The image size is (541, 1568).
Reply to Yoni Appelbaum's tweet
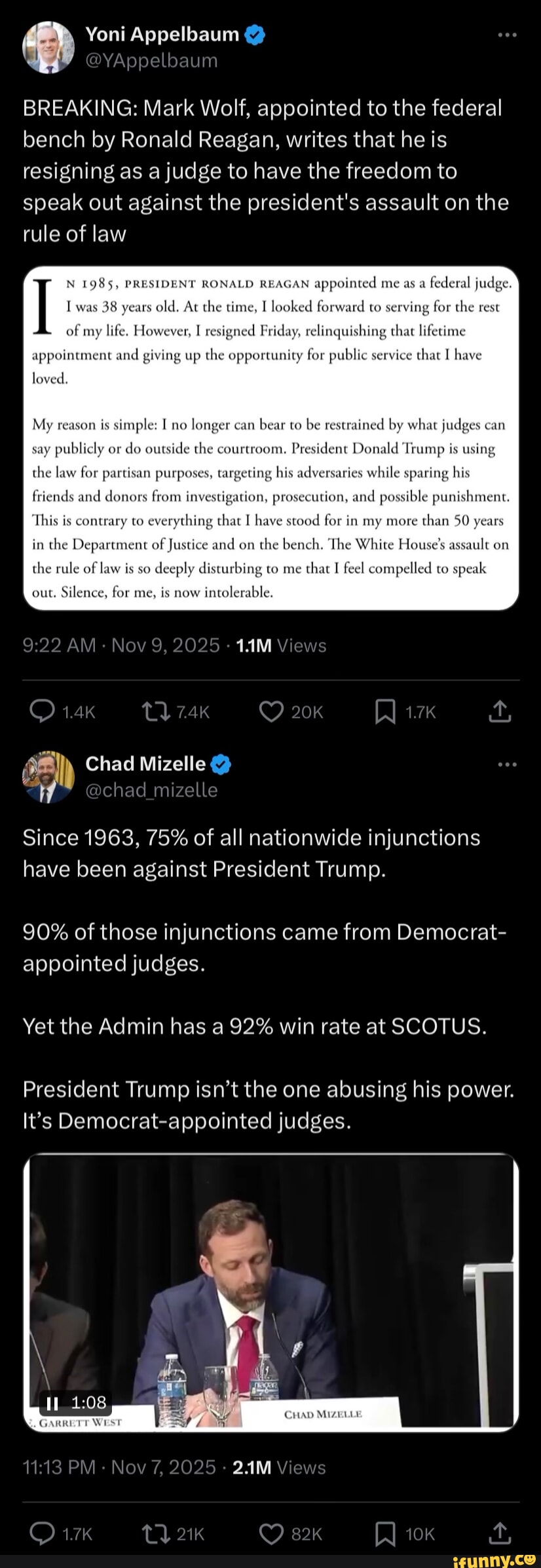[x=43, y=712]
